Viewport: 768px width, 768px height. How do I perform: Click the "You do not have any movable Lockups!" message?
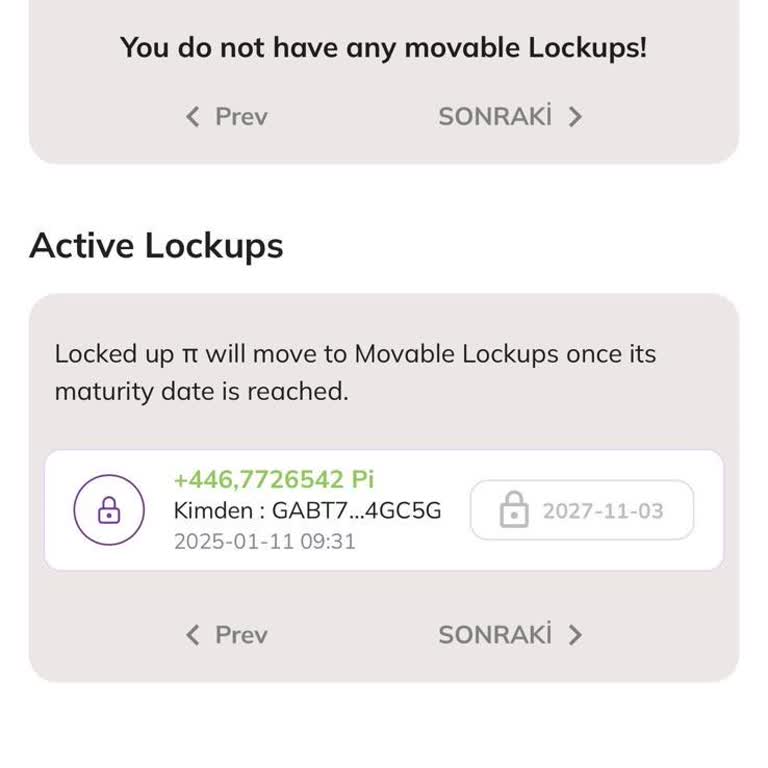[384, 47]
